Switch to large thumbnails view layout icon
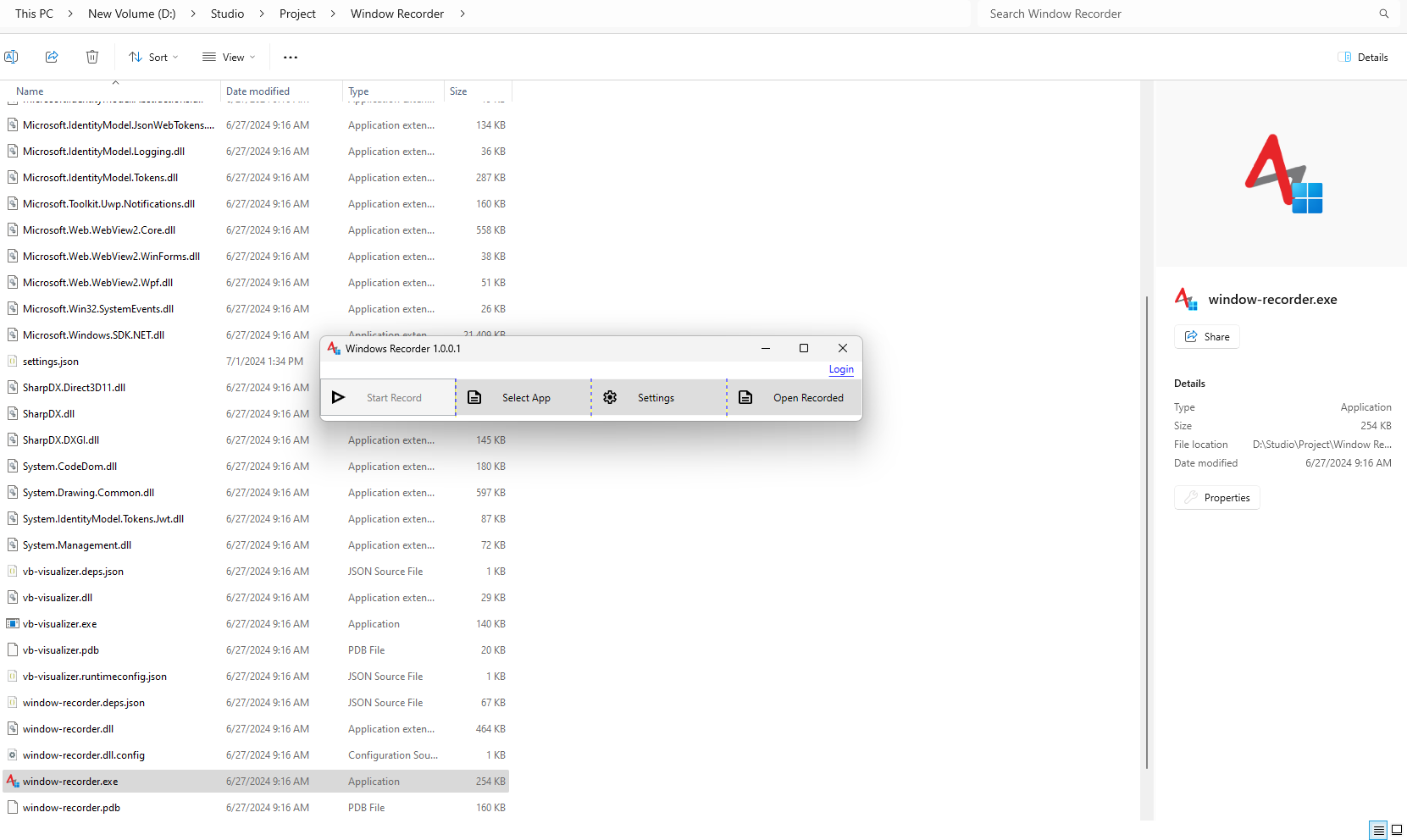The width and height of the screenshot is (1407, 840). tap(1397, 830)
